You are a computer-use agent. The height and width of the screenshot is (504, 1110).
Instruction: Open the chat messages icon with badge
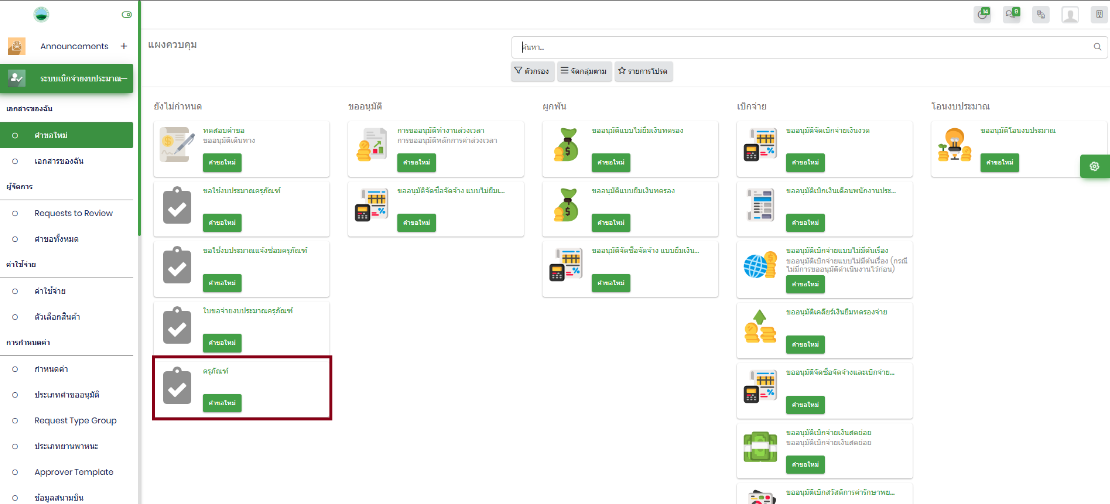pyautogui.click(x=1012, y=14)
